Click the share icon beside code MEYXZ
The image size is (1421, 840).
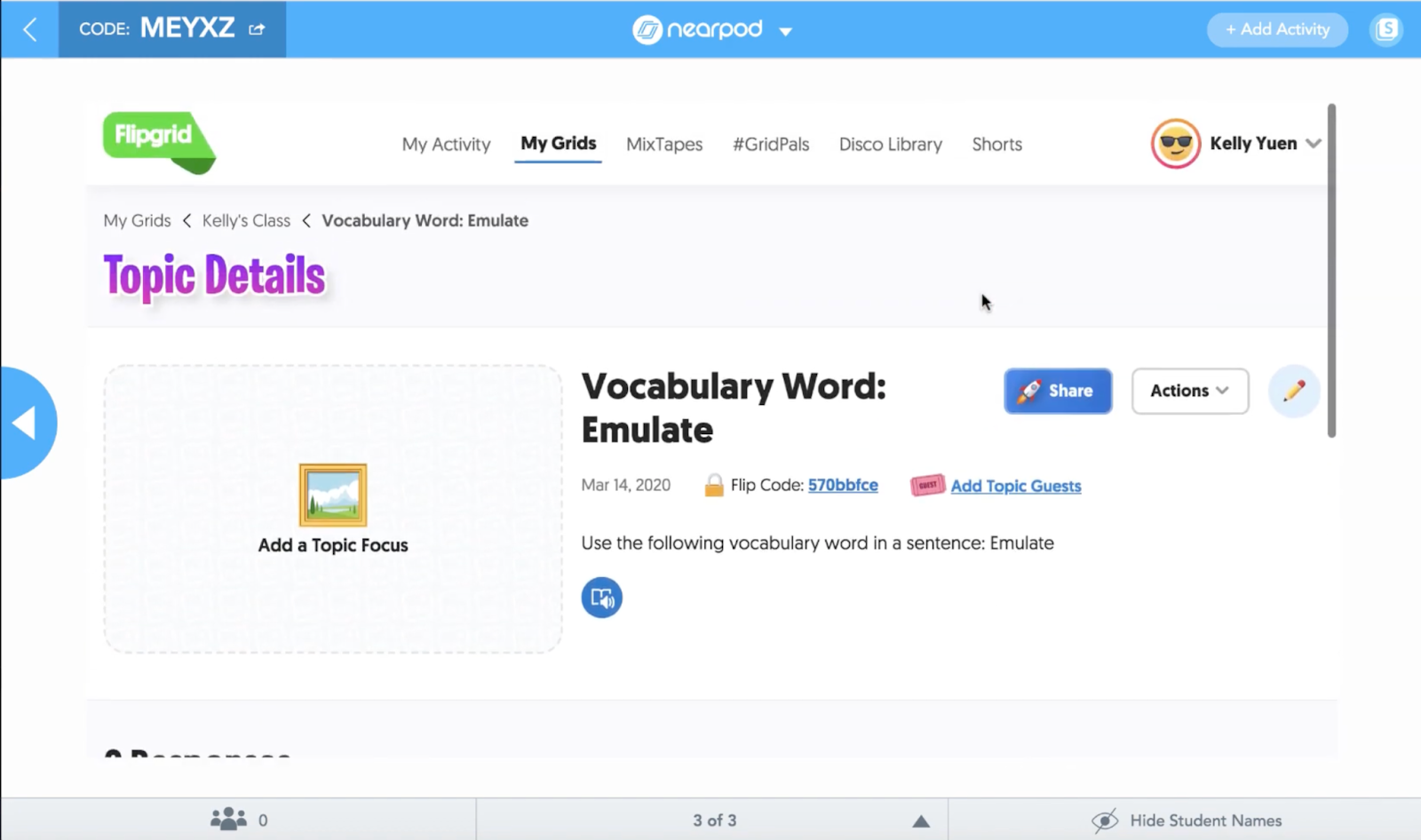tap(257, 29)
